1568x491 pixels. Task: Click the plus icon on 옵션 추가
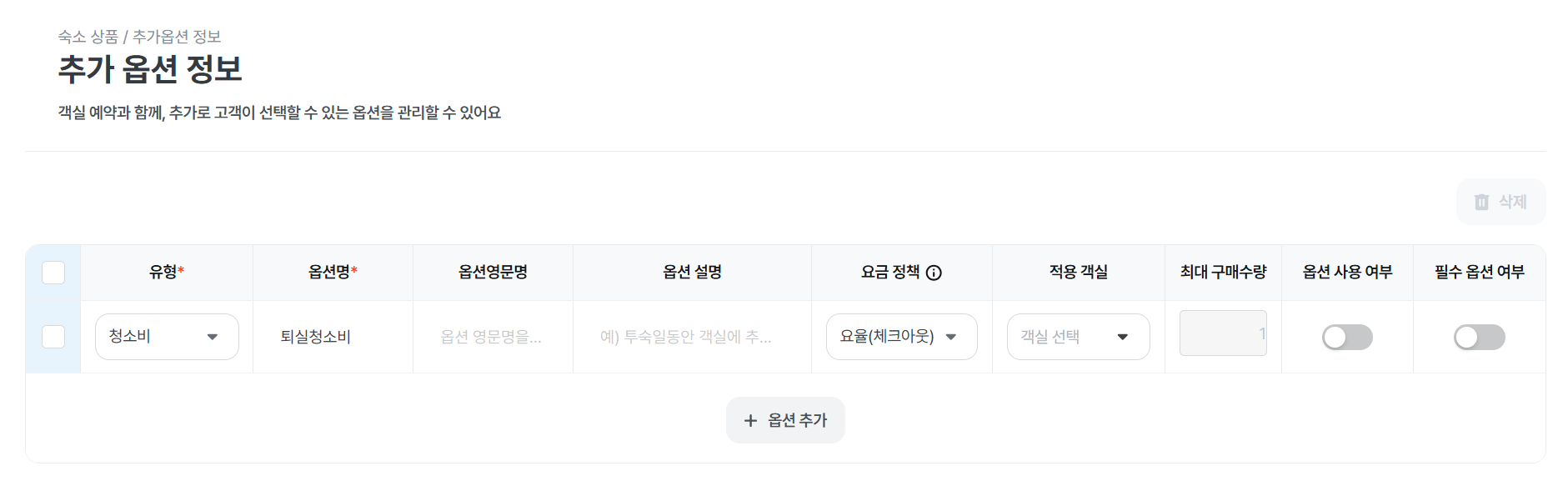click(750, 421)
